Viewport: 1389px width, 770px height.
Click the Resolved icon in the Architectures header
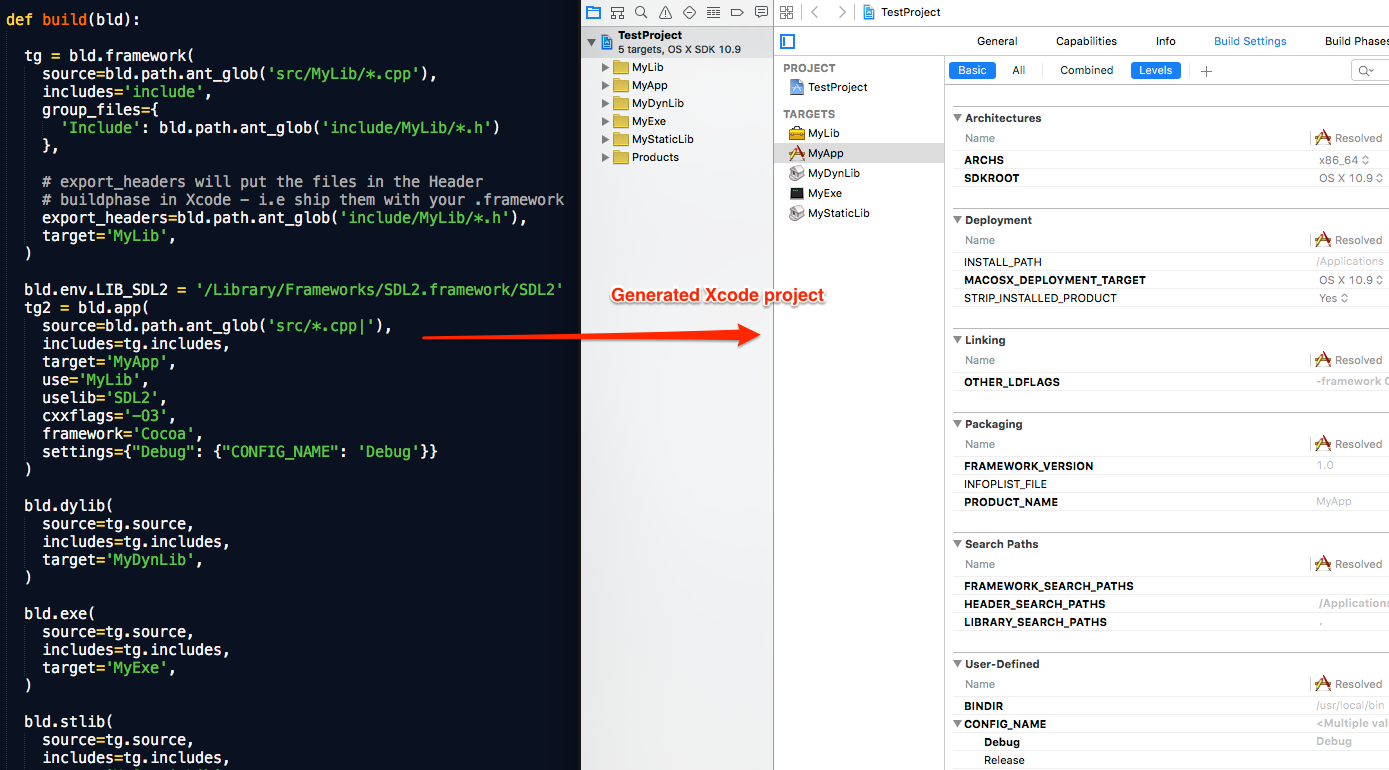point(1323,138)
